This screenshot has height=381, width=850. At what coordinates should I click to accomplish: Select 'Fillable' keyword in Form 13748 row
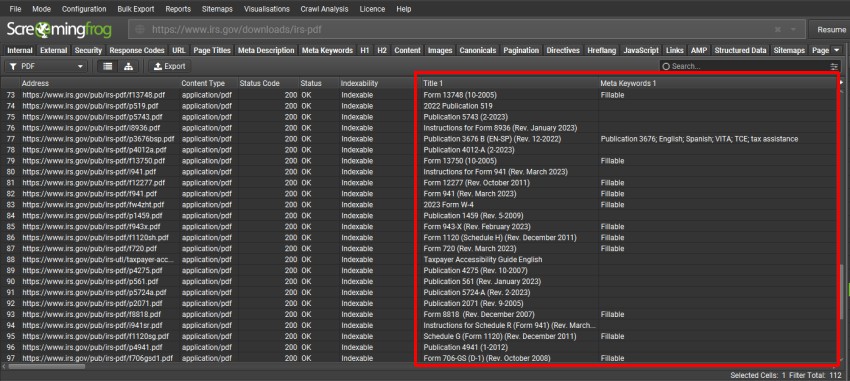(x=612, y=95)
